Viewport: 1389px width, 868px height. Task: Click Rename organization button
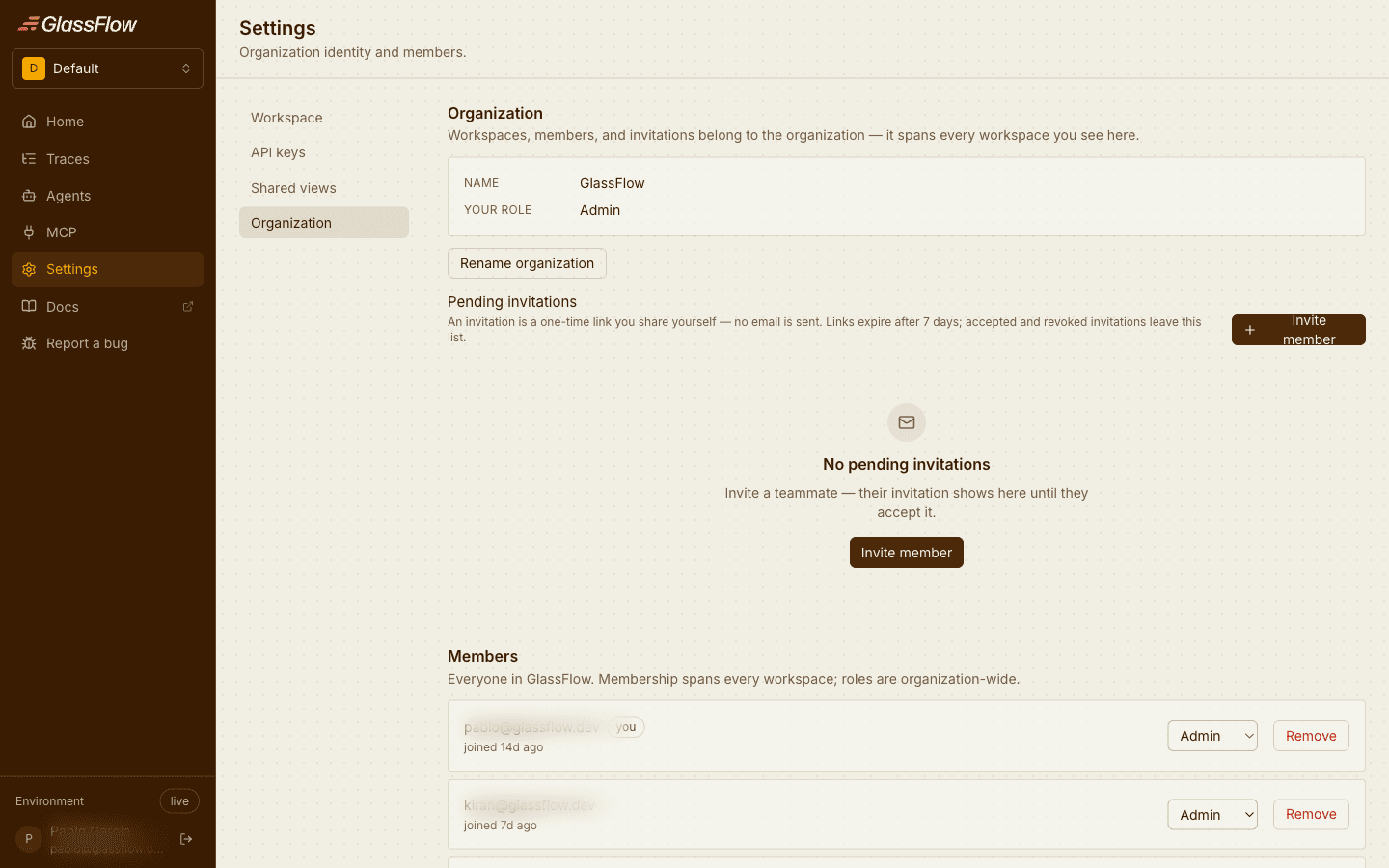pyautogui.click(x=527, y=263)
